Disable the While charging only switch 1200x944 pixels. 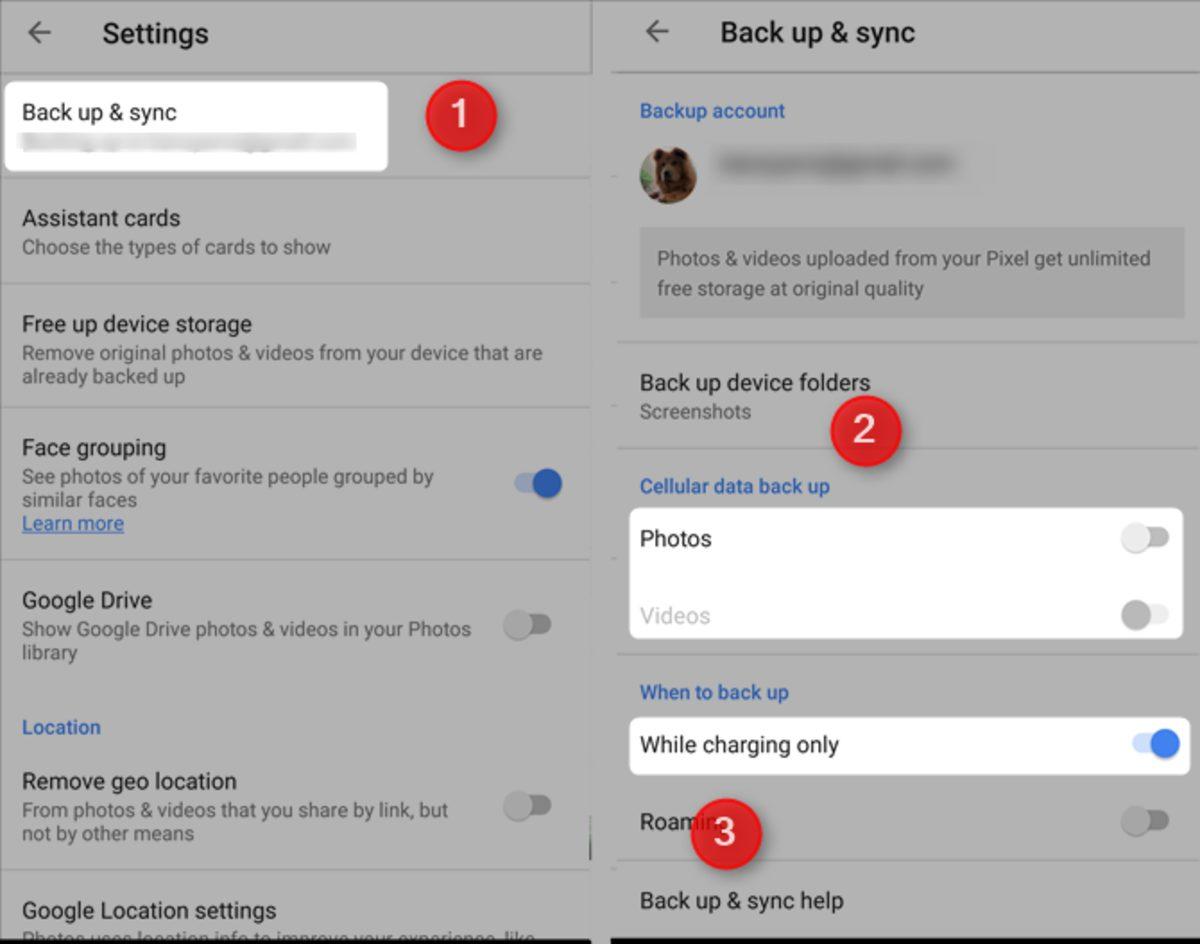(x=1157, y=743)
